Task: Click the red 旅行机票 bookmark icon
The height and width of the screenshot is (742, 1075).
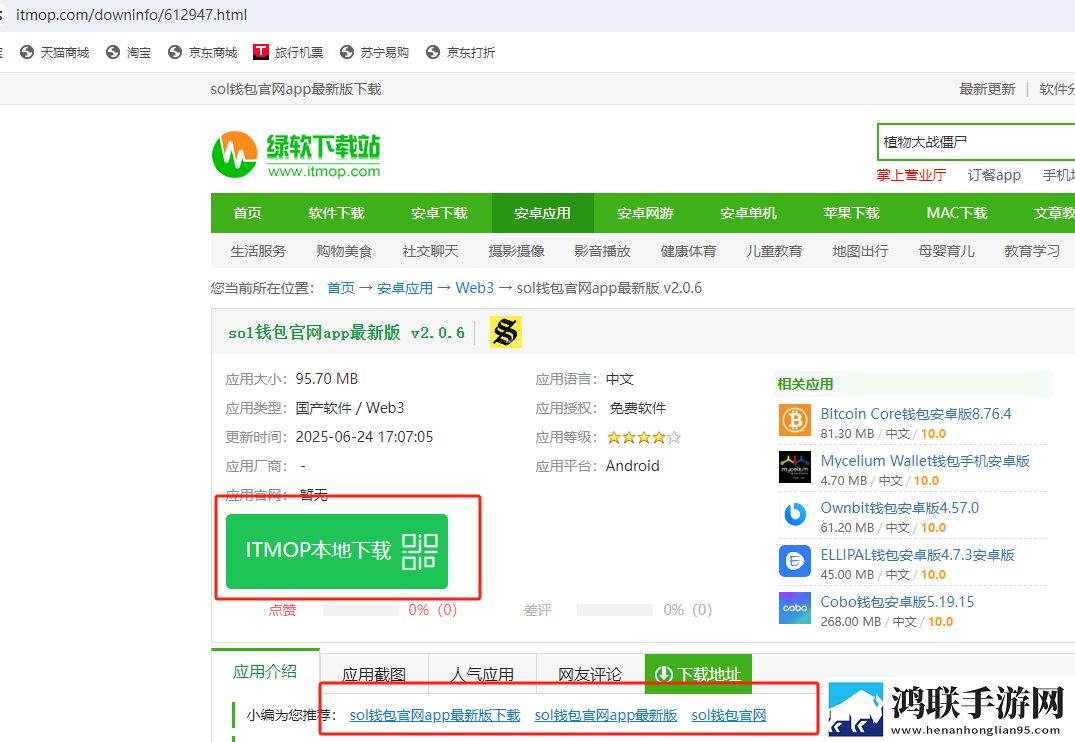Action: 261,52
